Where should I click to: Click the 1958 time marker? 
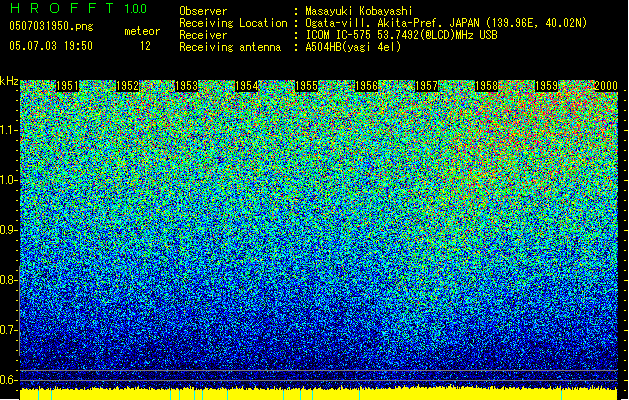click(486, 86)
